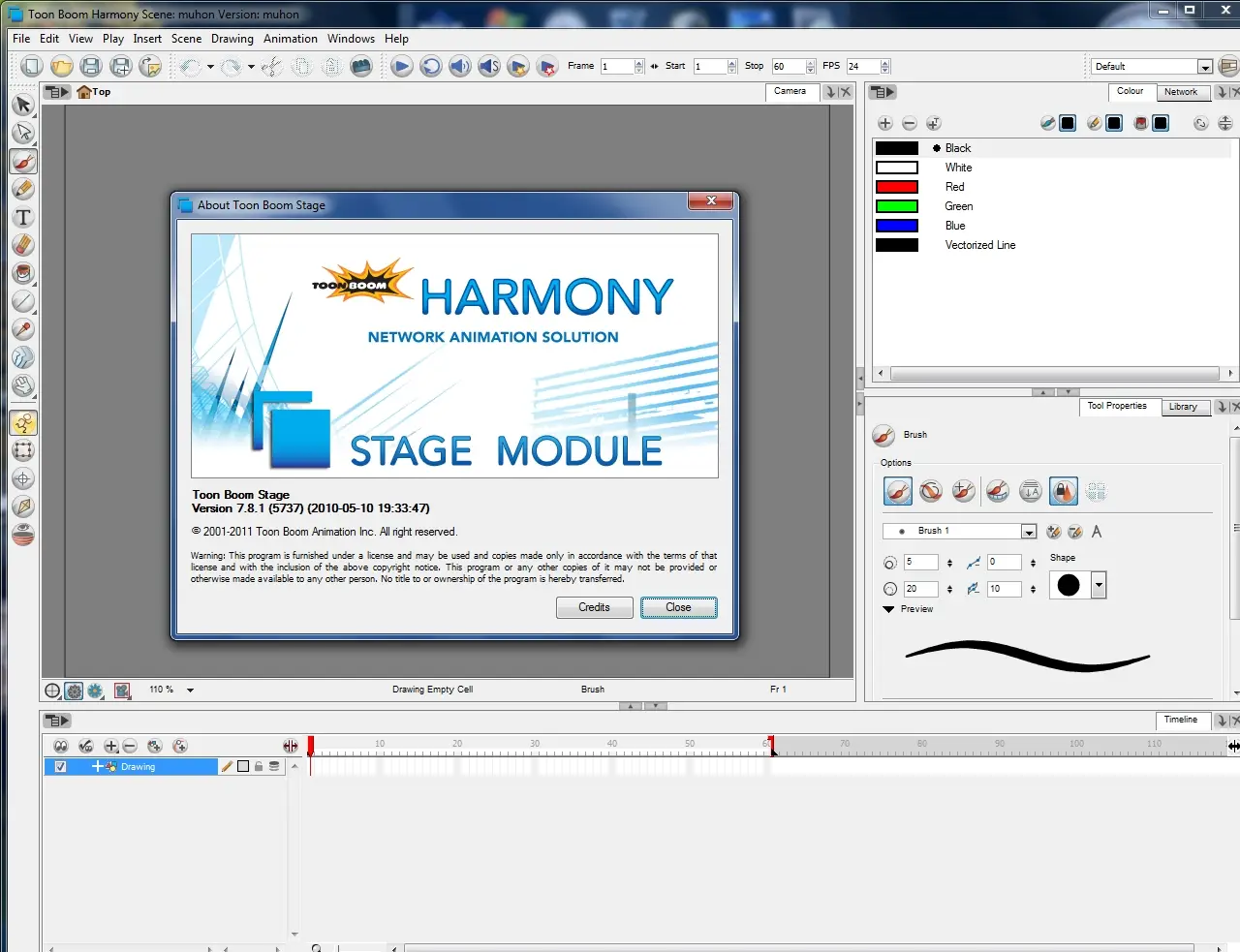The height and width of the screenshot is (952, 1240).
Task: Select the Green colour swatch
Action: 897,206
